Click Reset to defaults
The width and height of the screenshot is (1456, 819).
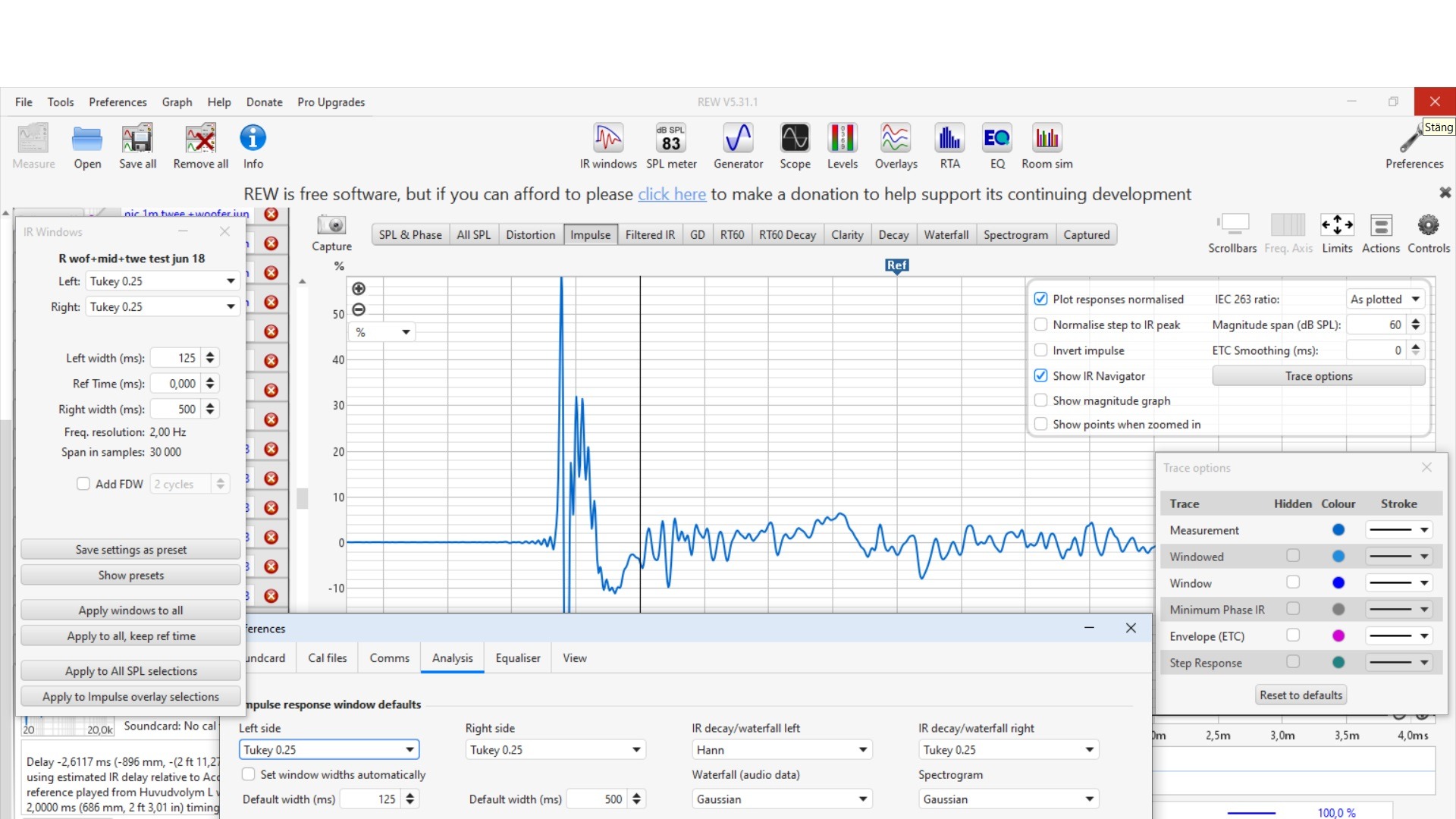pyautogui.click(x=1301, y=695)
